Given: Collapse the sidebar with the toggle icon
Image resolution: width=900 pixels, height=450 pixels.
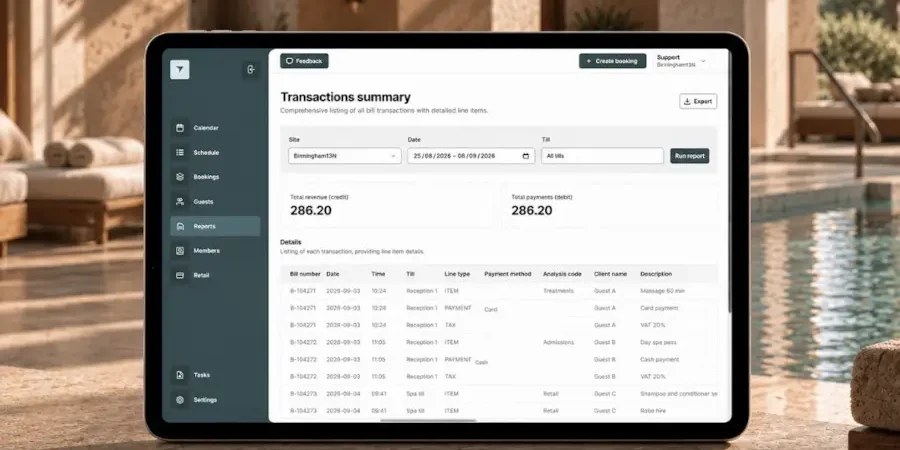Looking at the screenshot, I should [x=251, y=69].
